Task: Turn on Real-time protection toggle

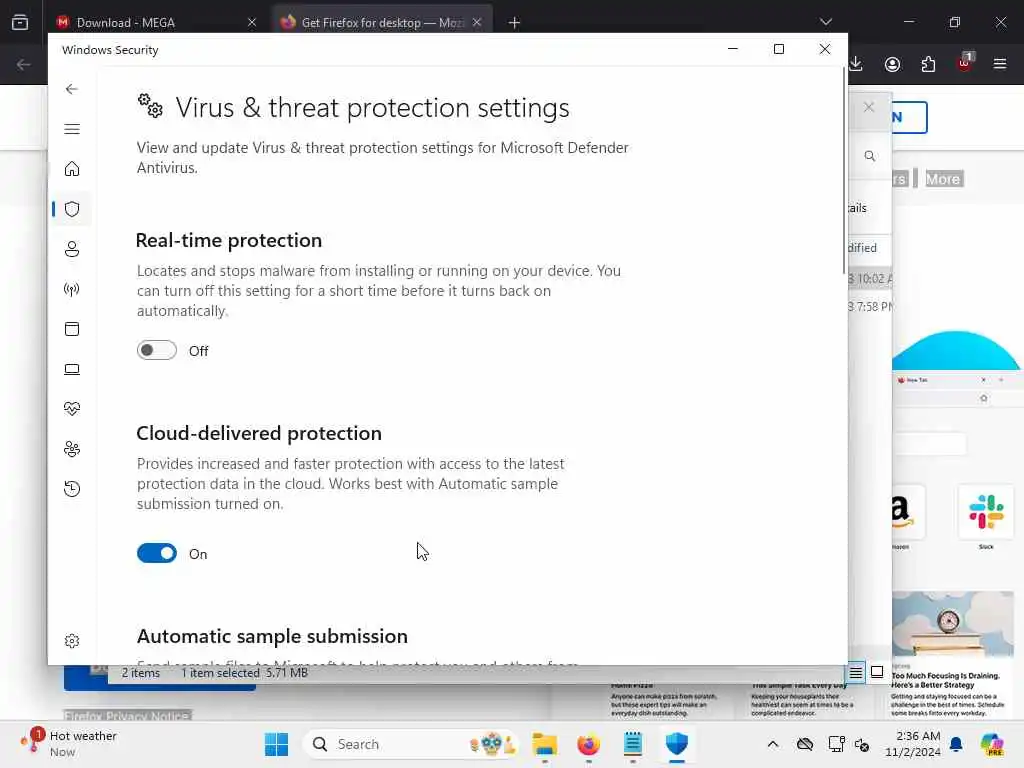Action: coord(157,351)
